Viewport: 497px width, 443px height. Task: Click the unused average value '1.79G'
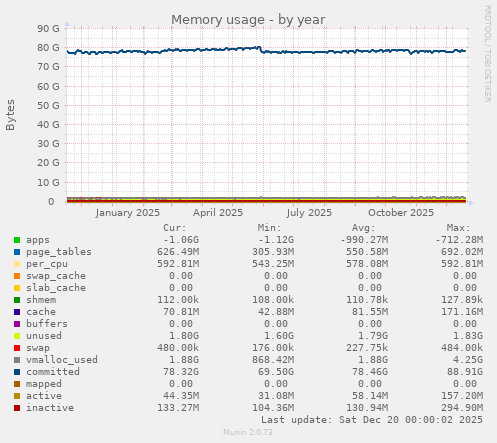pos(373,336)
